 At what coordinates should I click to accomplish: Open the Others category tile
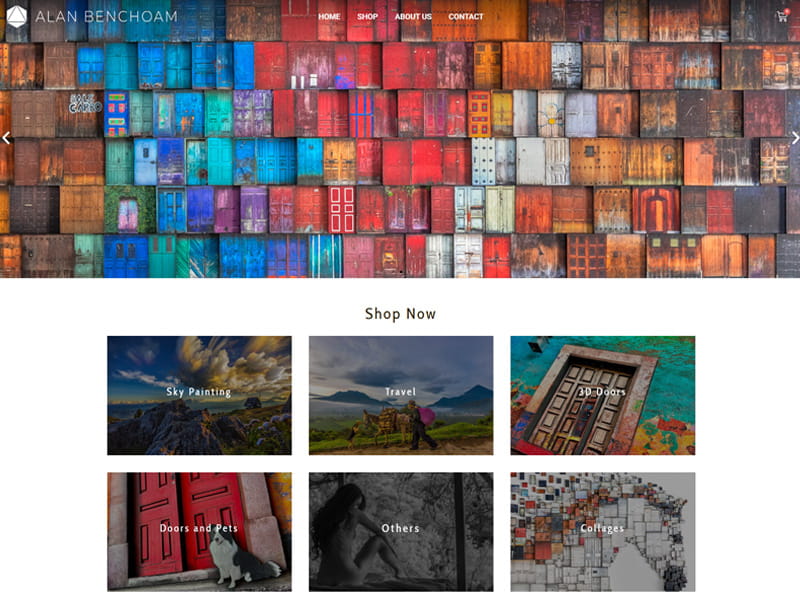401,532
